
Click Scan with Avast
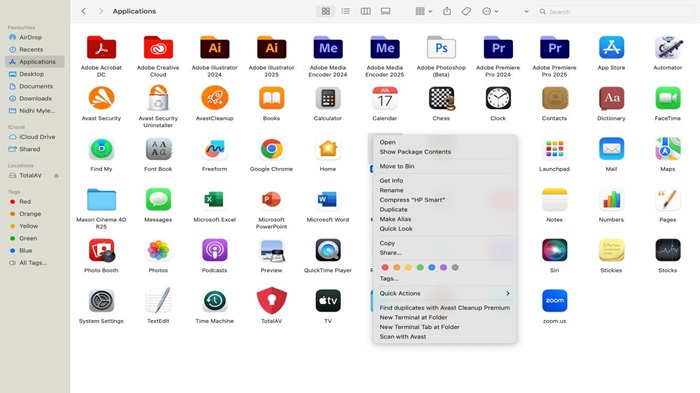[x=403, y=337]
